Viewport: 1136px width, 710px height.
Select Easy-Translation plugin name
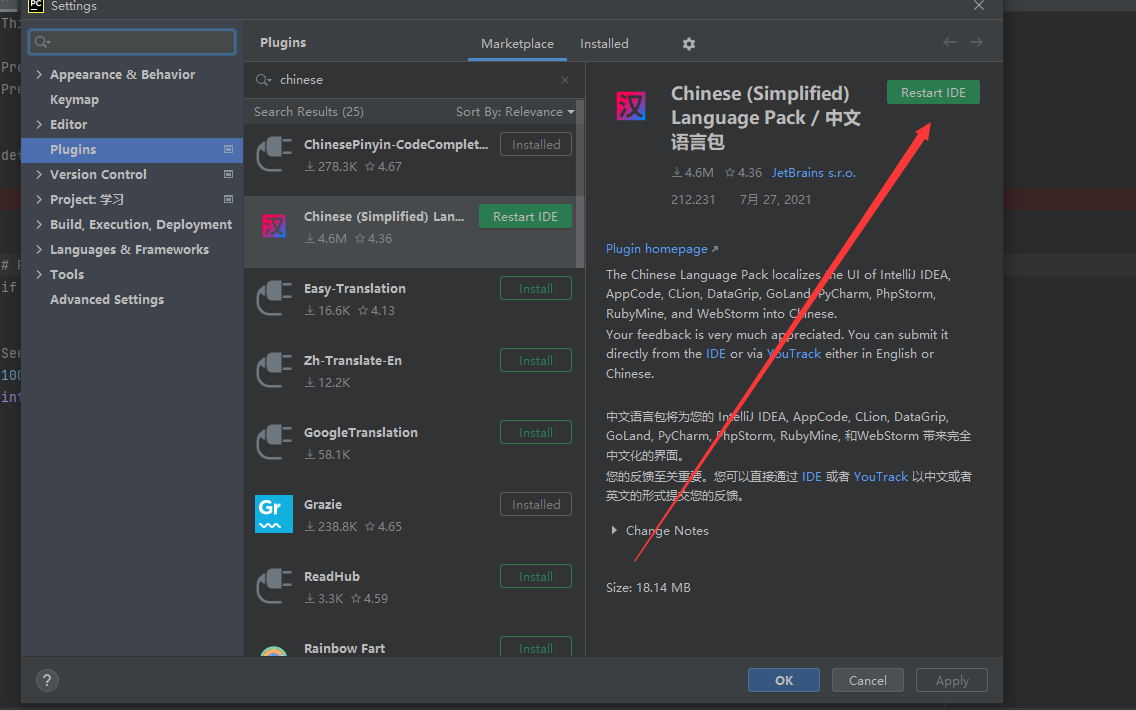354,288
